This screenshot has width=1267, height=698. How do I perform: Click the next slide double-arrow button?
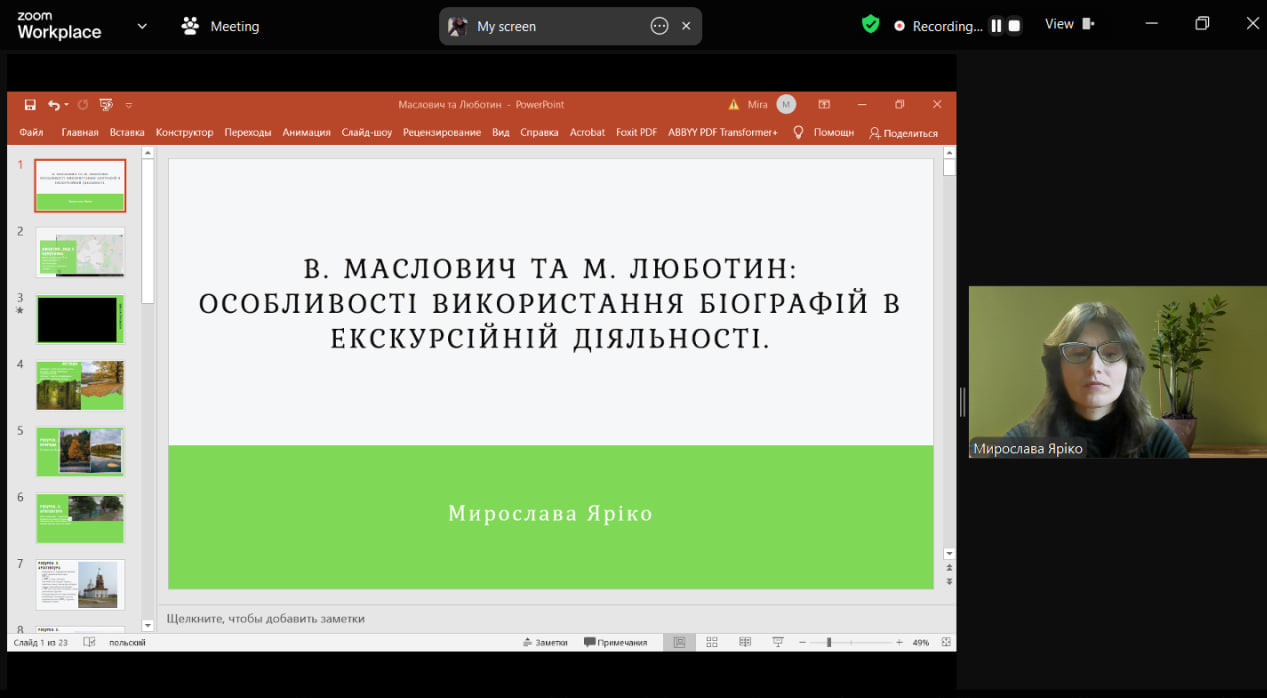[949, 581]
